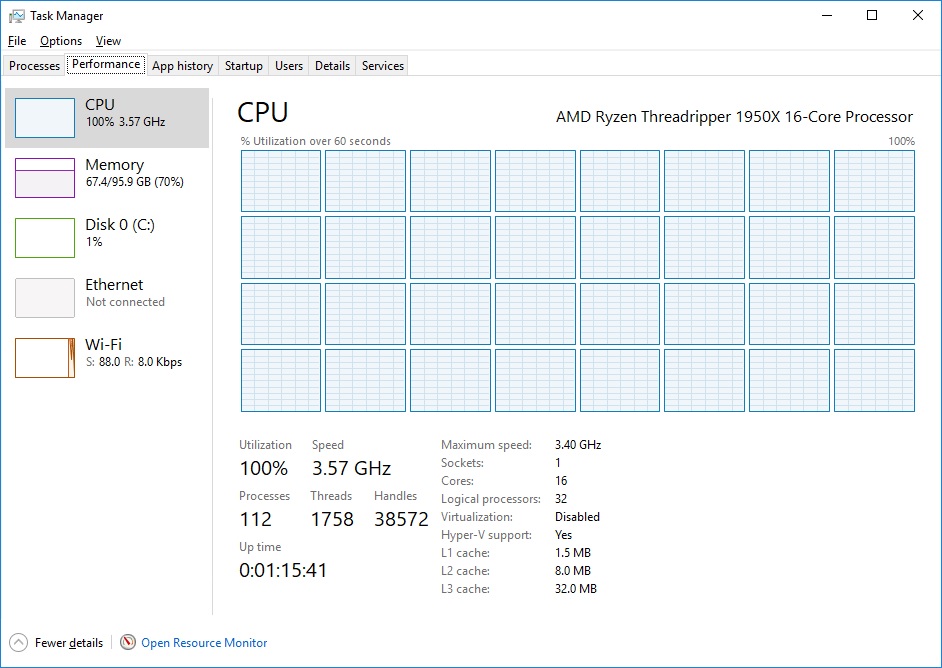This screenshot has height=668, width=942.
Task: Maximize the Task Manager window
Action: 872,15
